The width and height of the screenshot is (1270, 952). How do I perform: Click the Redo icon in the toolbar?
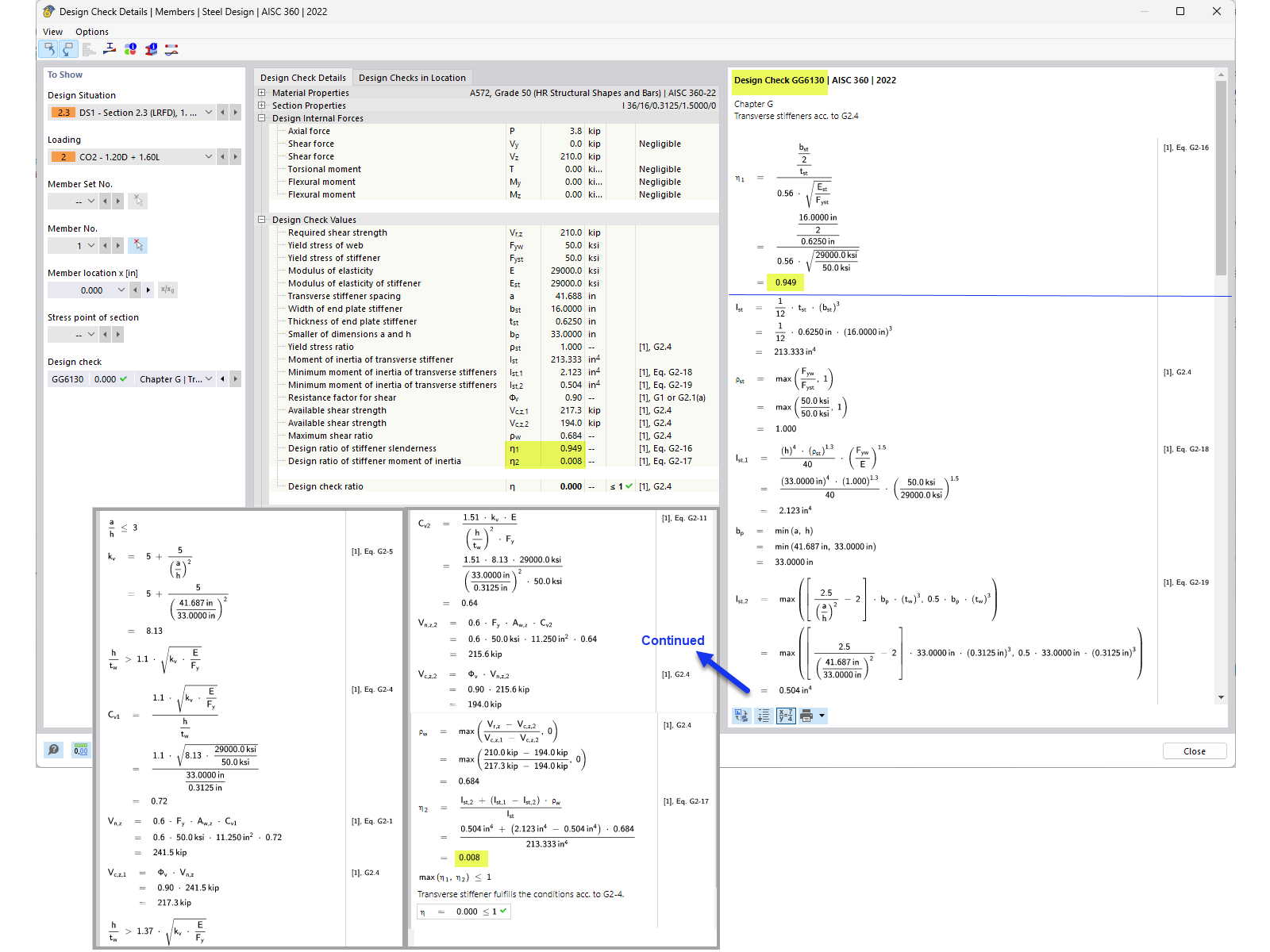point(67,48)
